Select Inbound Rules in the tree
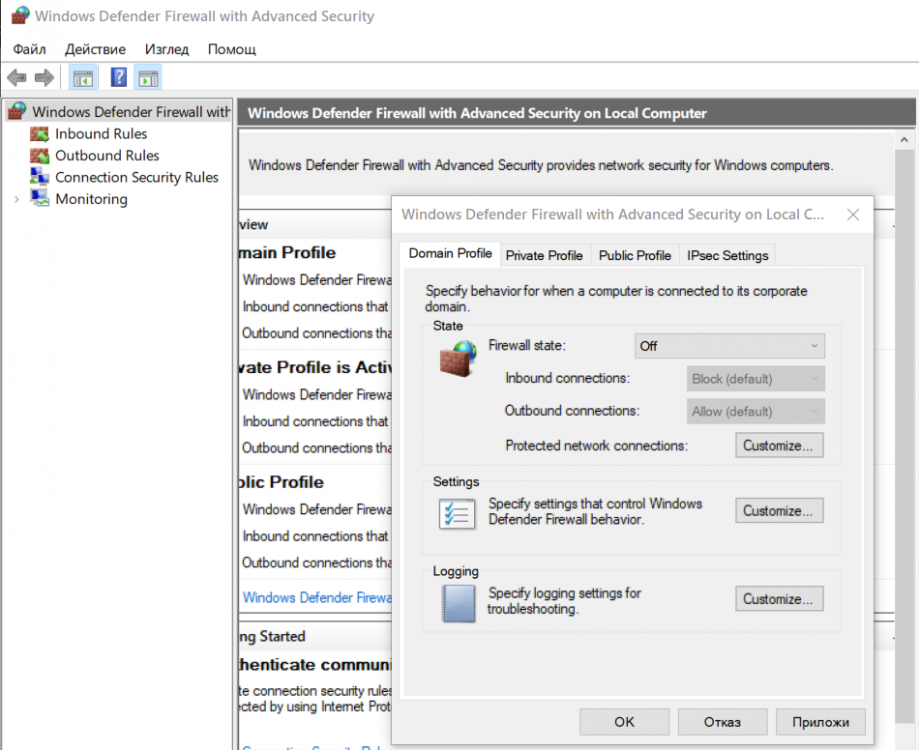 pyautogui.click(x=101, y=134)
